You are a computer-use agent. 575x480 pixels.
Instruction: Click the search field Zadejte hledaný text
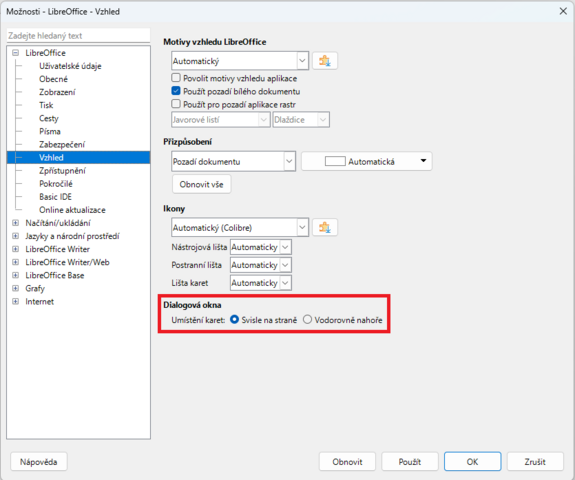pos(78,36)
